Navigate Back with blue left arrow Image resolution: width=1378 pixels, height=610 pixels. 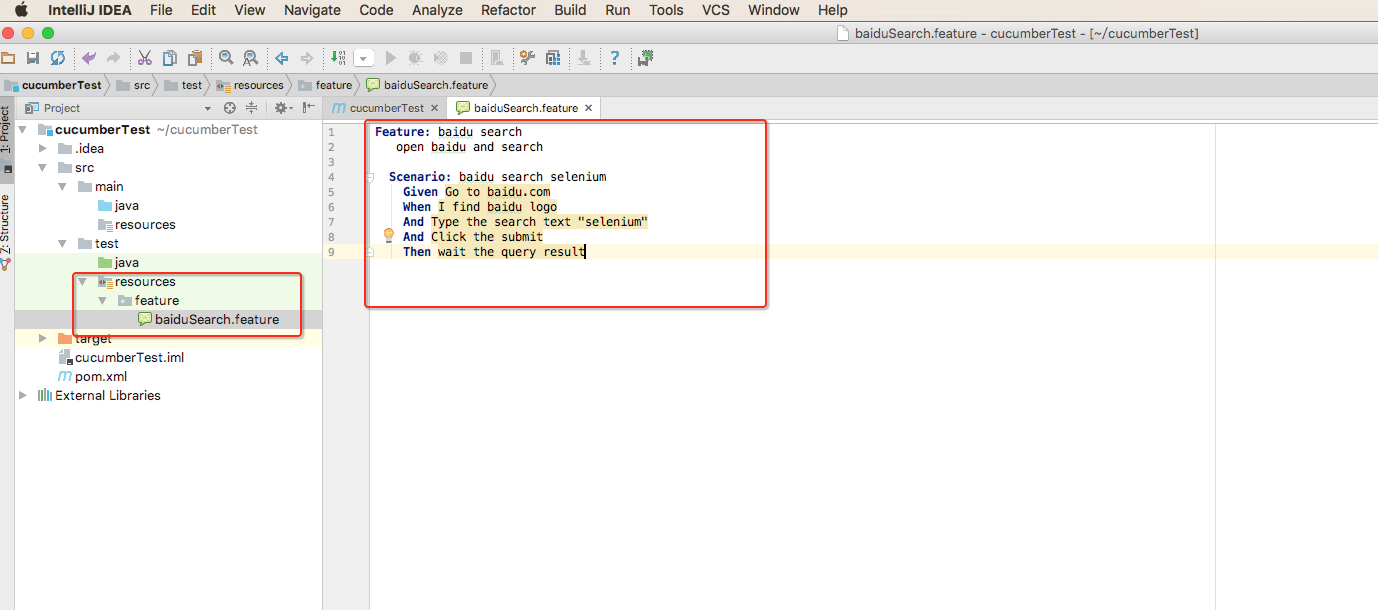tap(282, 58)
